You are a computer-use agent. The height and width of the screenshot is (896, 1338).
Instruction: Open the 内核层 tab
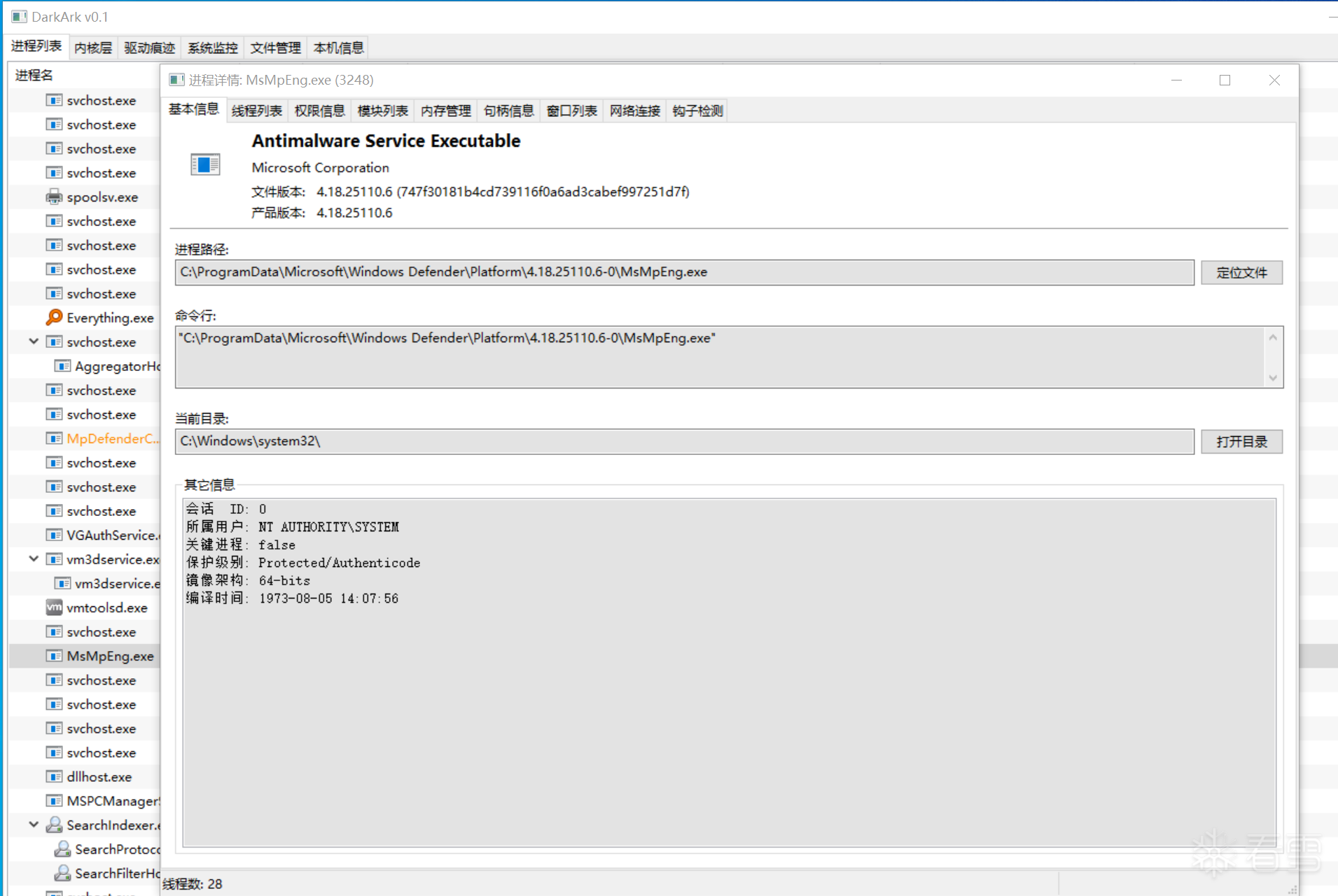93,48
